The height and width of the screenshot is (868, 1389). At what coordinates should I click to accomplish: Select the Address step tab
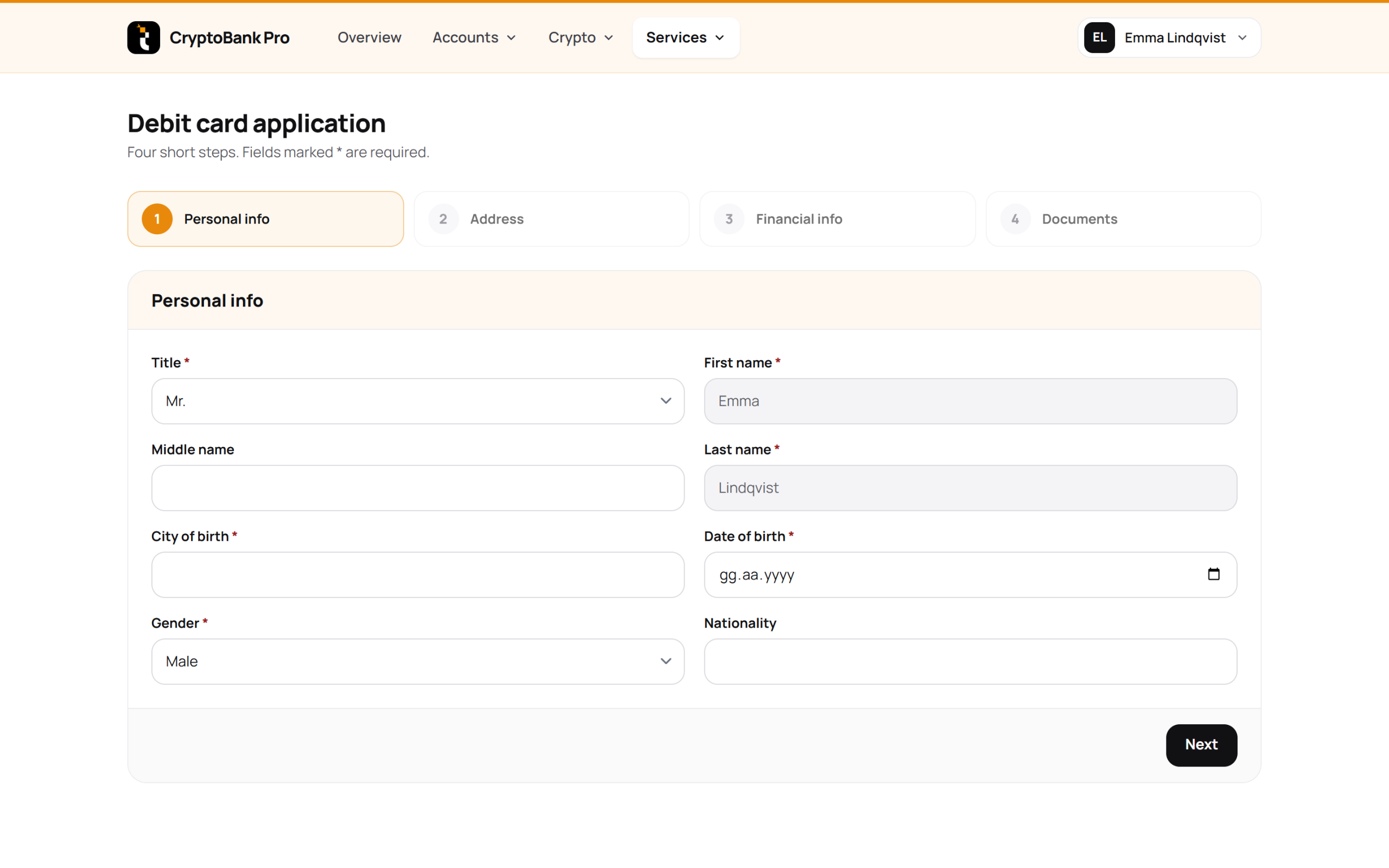pyautogui.click(x=552, y=219)
